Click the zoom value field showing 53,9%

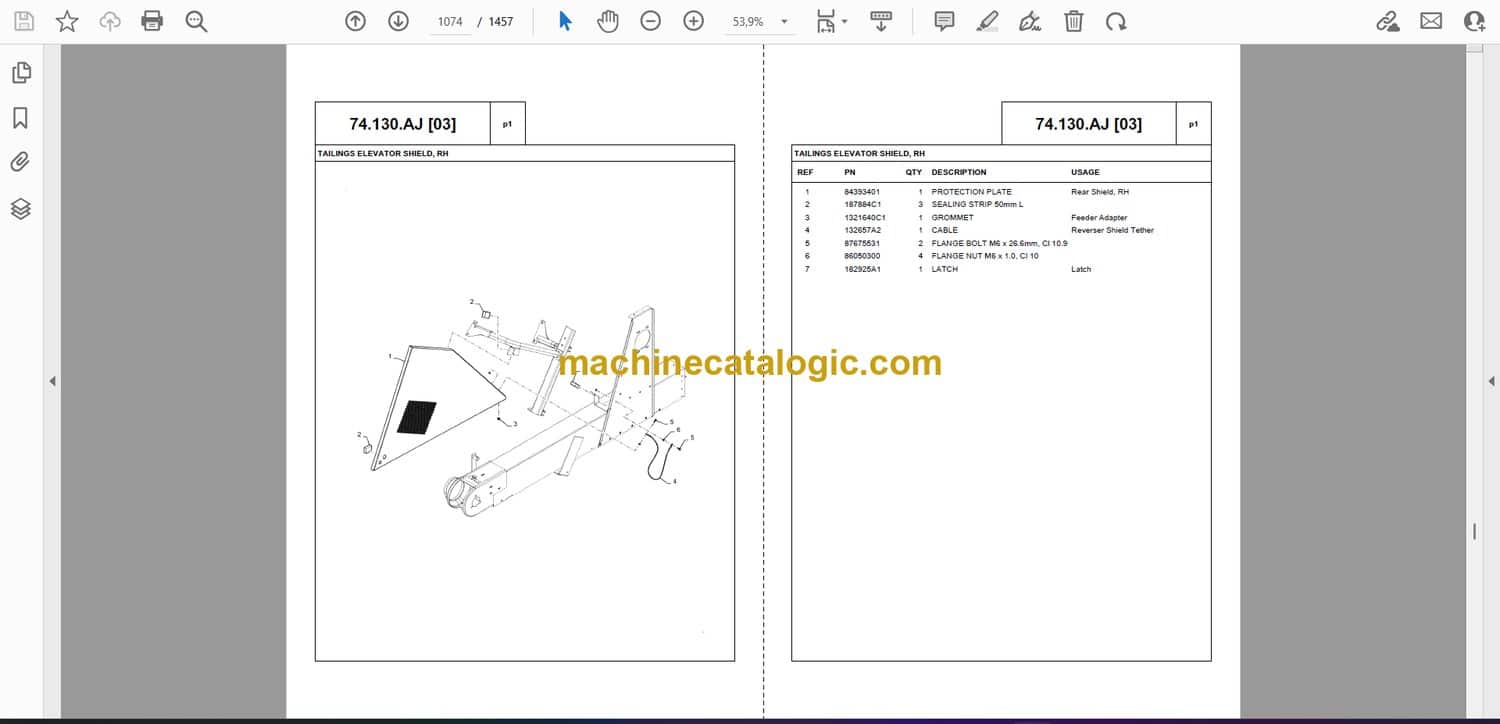click(x=748, y=21)
